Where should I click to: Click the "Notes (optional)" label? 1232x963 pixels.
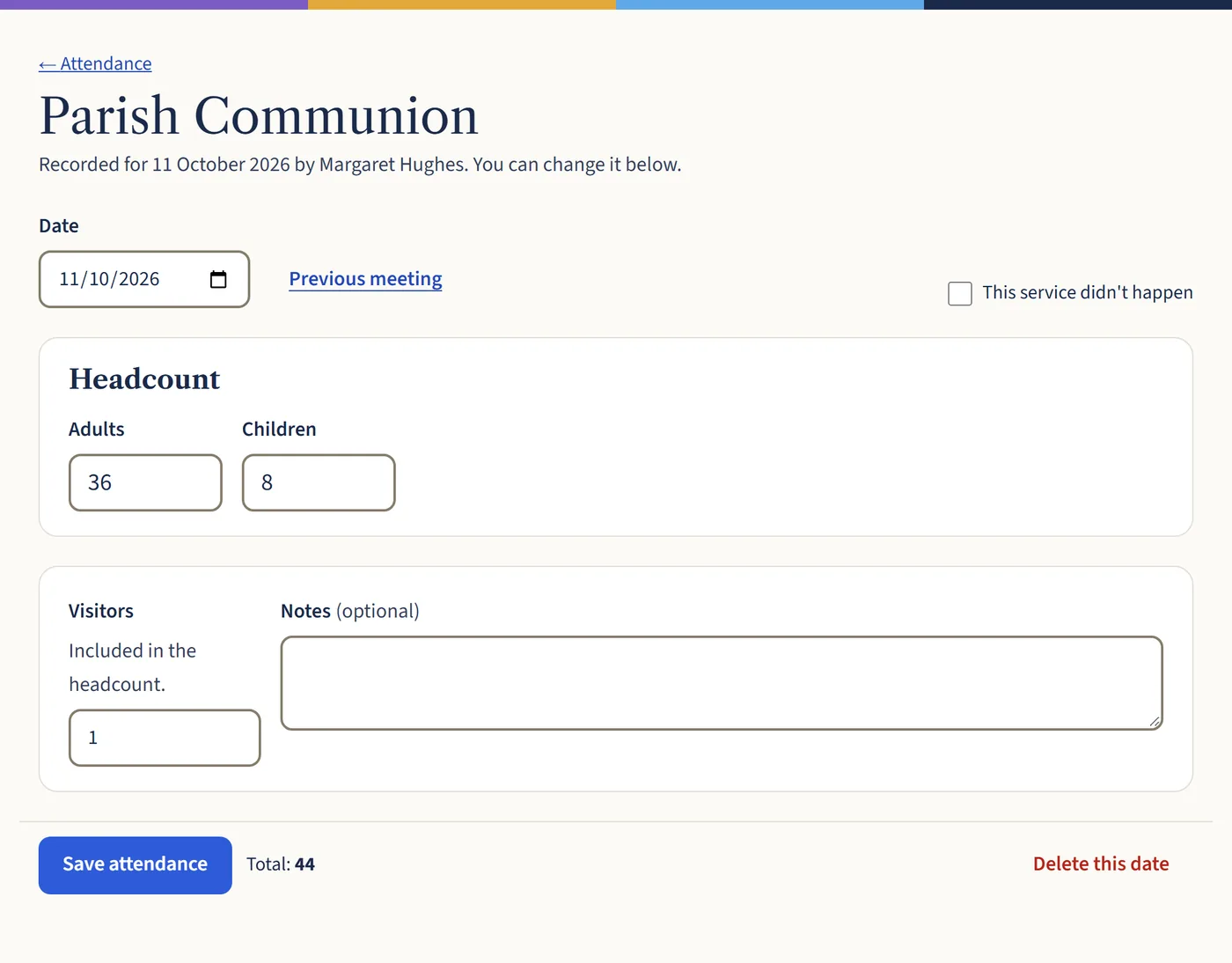point(350,611)
